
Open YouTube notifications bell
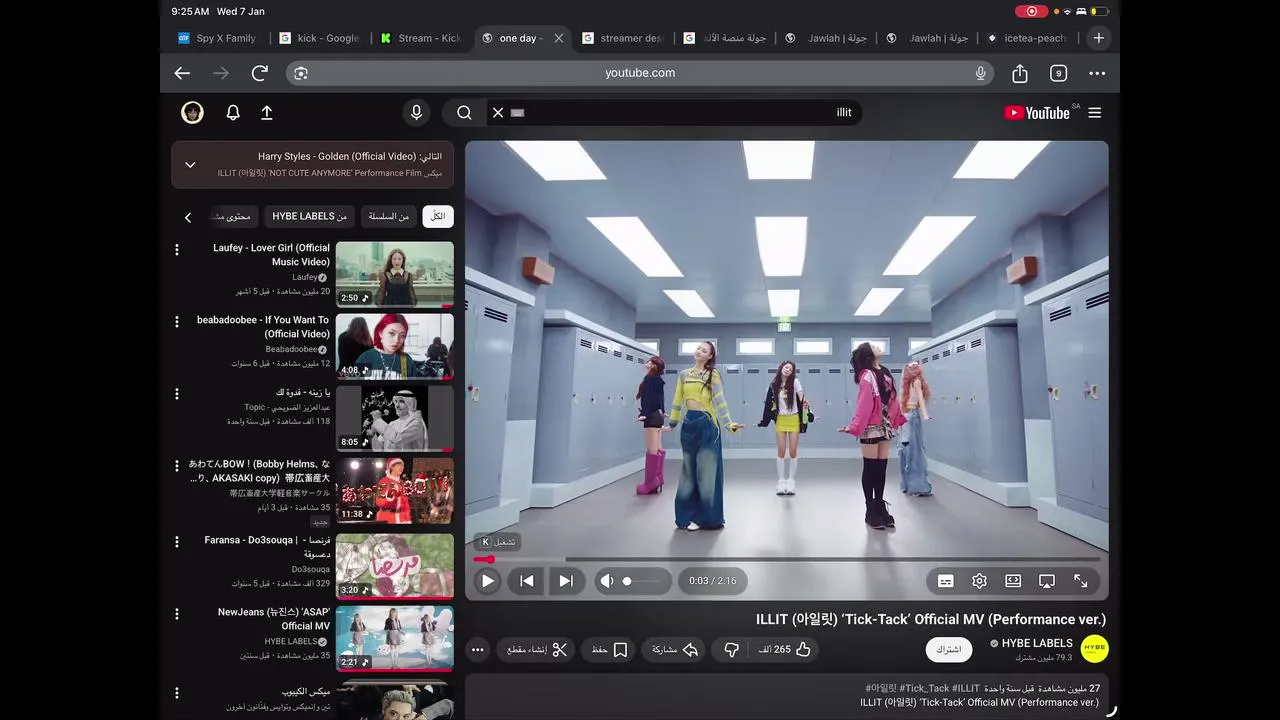(233, 113)
